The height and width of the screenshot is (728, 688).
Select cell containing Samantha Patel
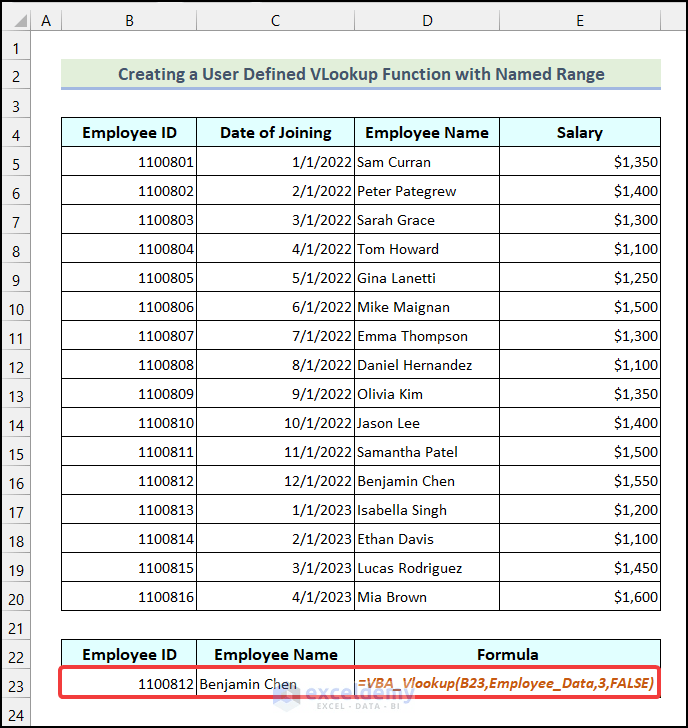[427, 452]
